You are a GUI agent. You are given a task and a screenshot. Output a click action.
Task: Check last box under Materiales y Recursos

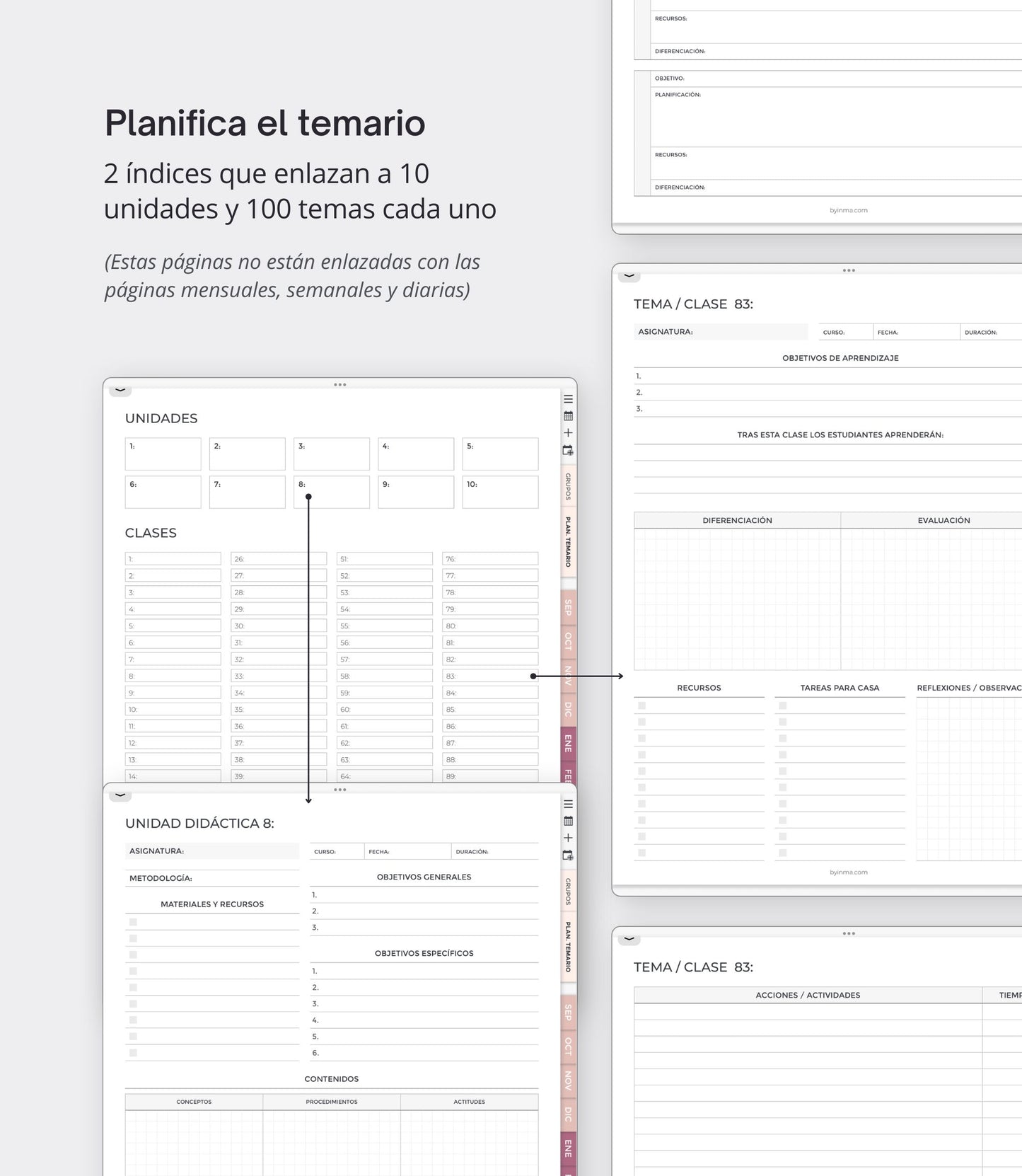(133, 1053)
